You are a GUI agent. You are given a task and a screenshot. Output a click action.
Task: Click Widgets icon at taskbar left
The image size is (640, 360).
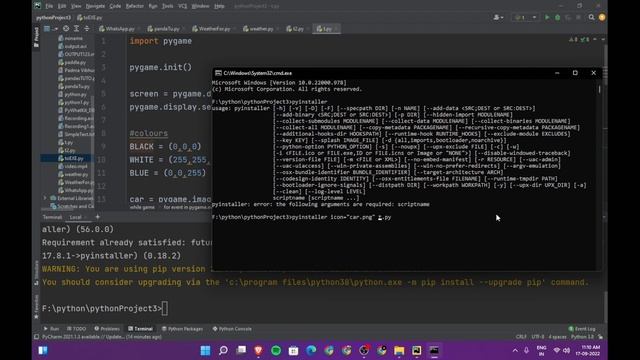(43, 351)
